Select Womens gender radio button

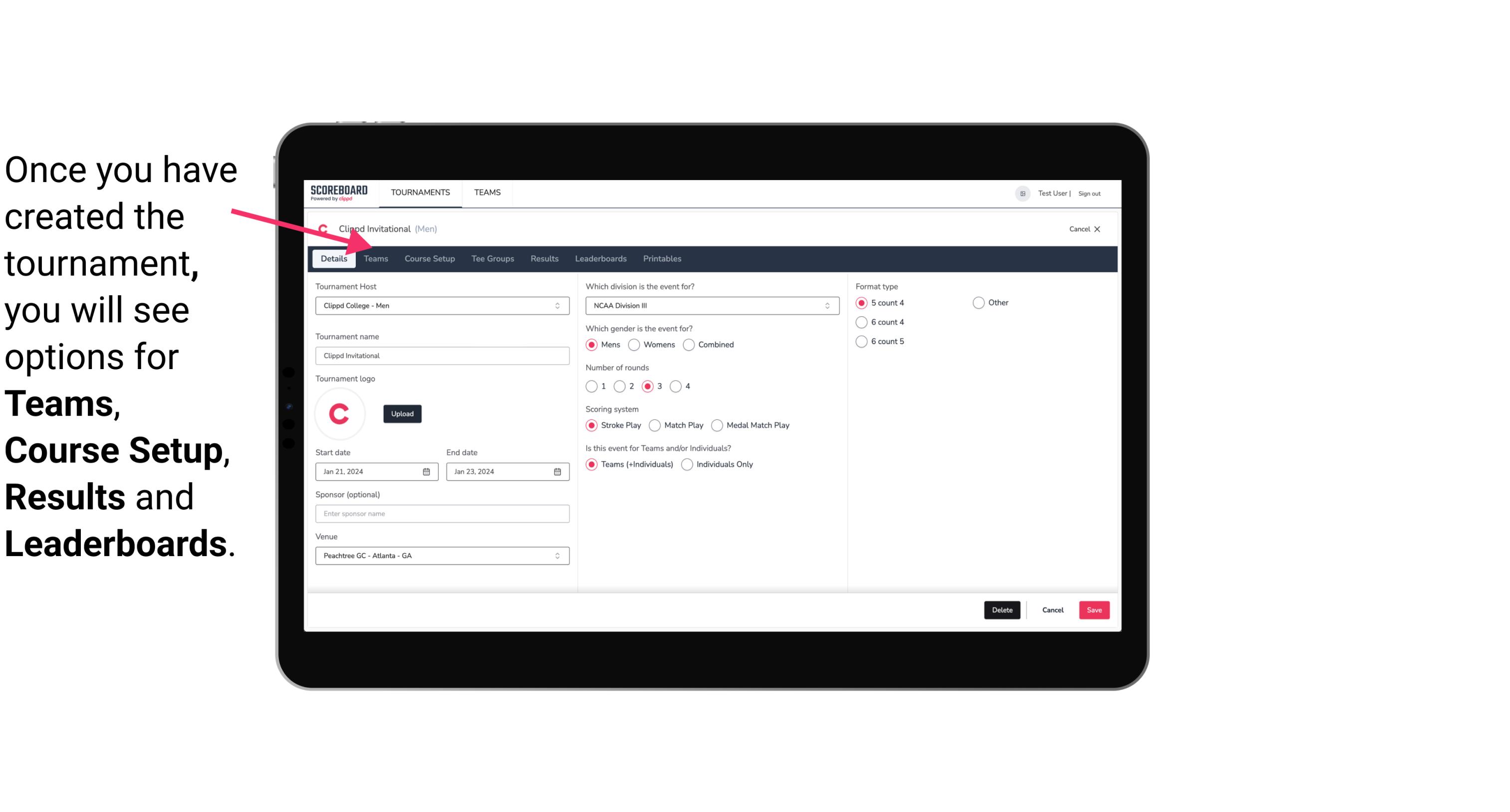click(x=633, y=344)
